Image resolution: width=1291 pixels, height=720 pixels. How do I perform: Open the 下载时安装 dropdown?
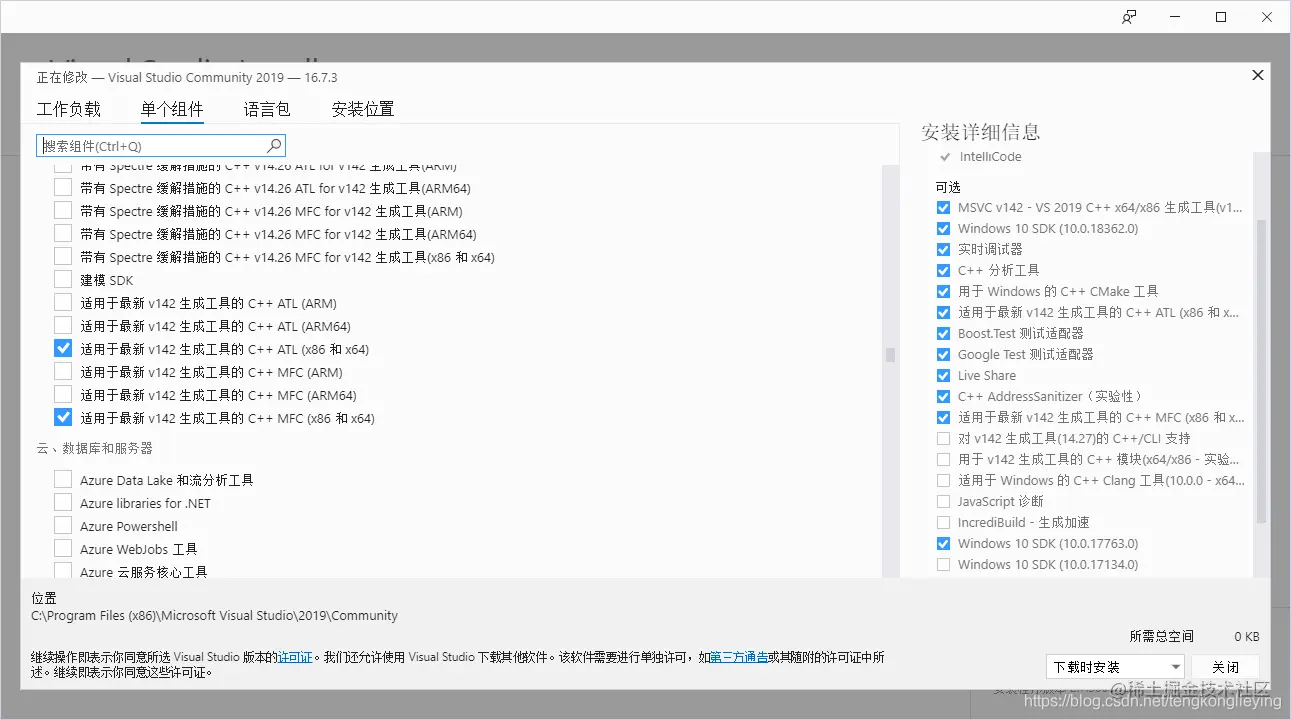(x=1115, y=667)
